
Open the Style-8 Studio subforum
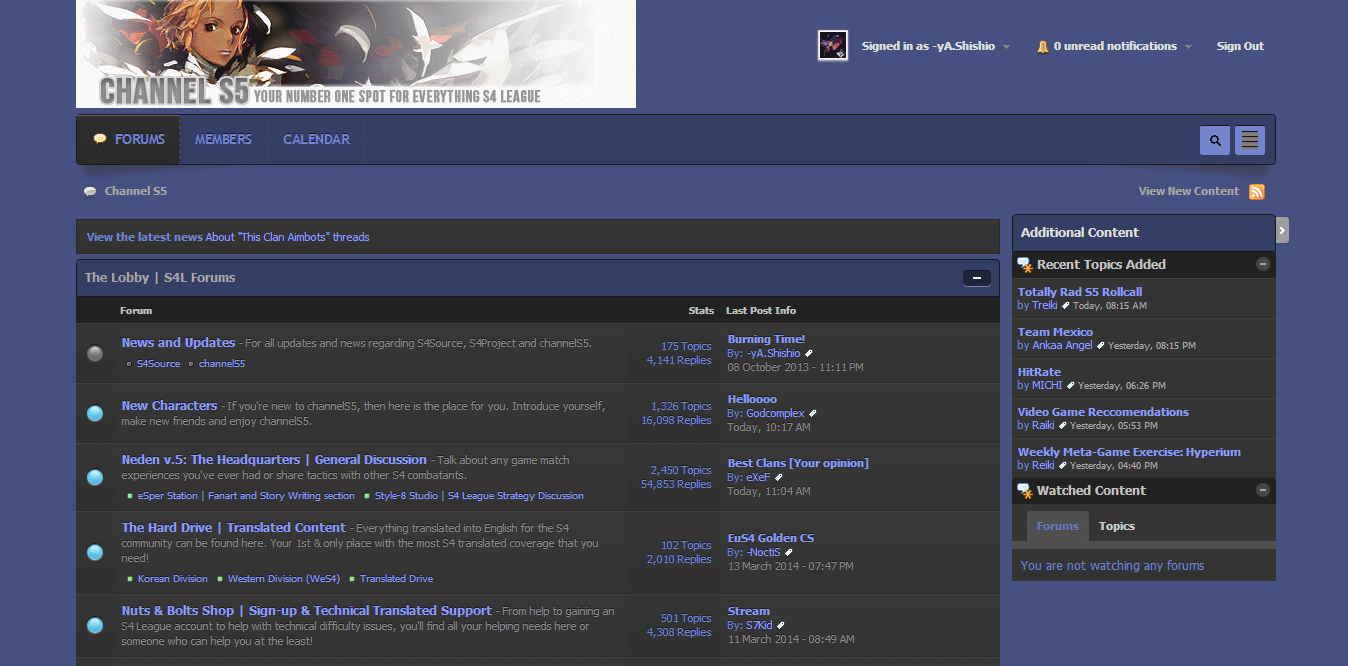click(x=479, y=496)
